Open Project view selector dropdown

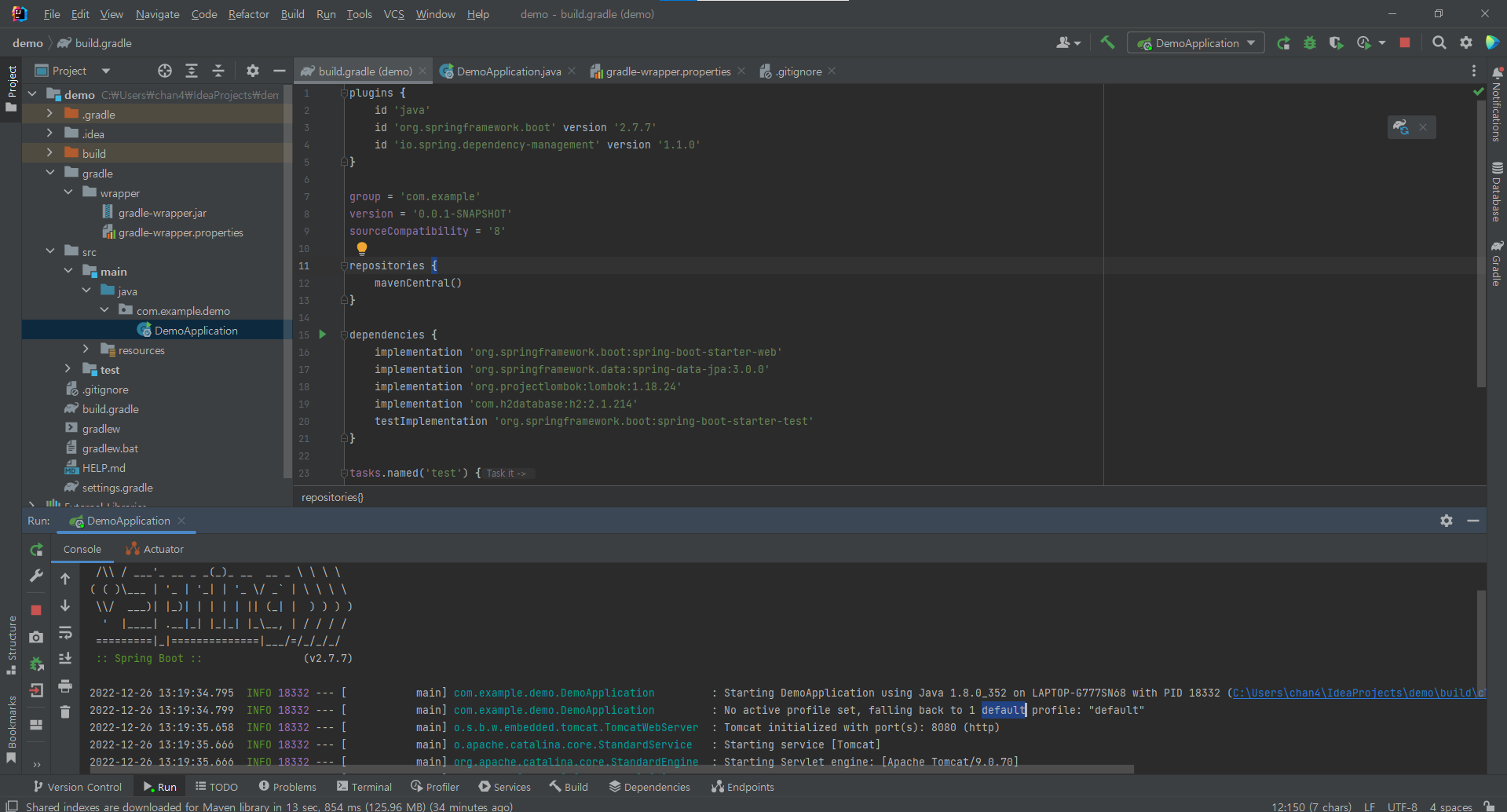pyautogui.click(x=72, y=71)
